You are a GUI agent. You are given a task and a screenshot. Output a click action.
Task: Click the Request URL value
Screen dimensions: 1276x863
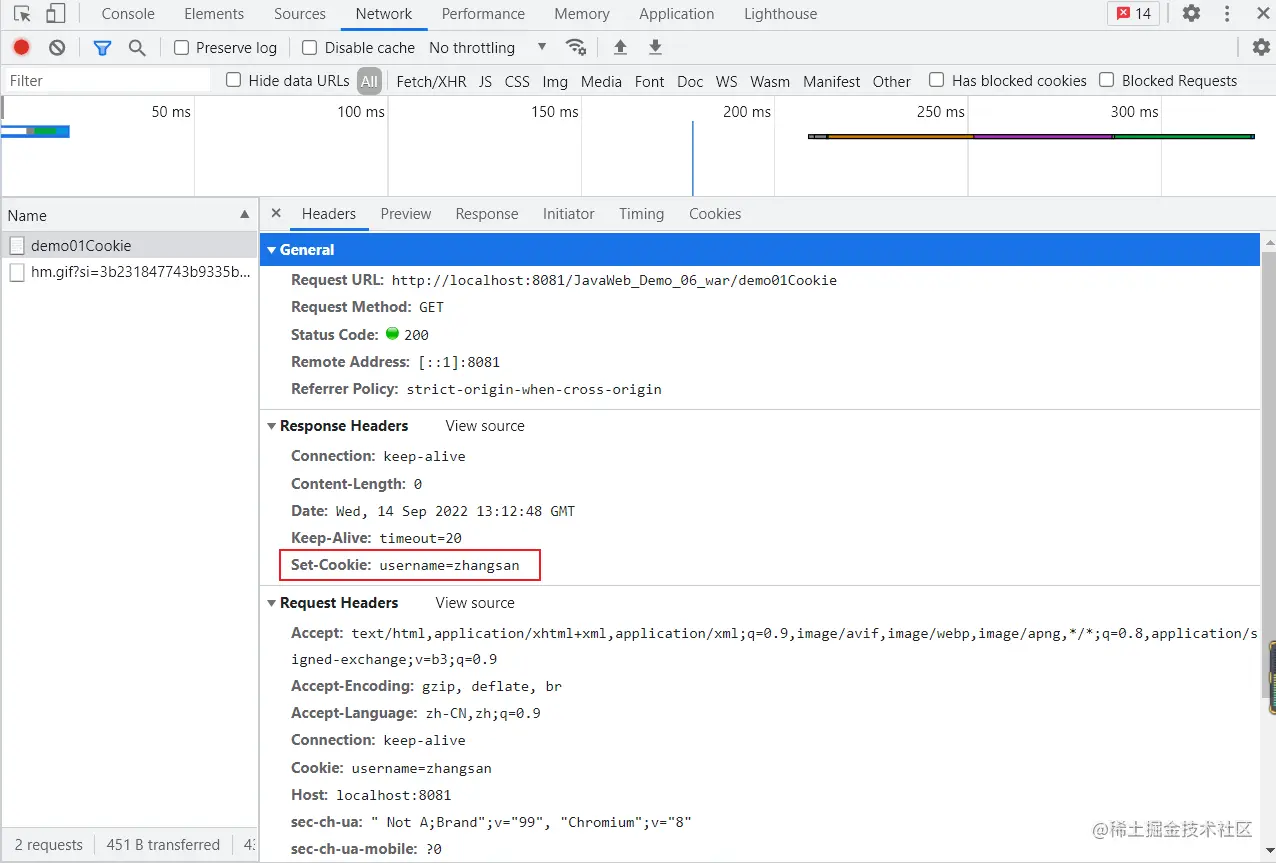pyautogui.click(x=614, y=280)
